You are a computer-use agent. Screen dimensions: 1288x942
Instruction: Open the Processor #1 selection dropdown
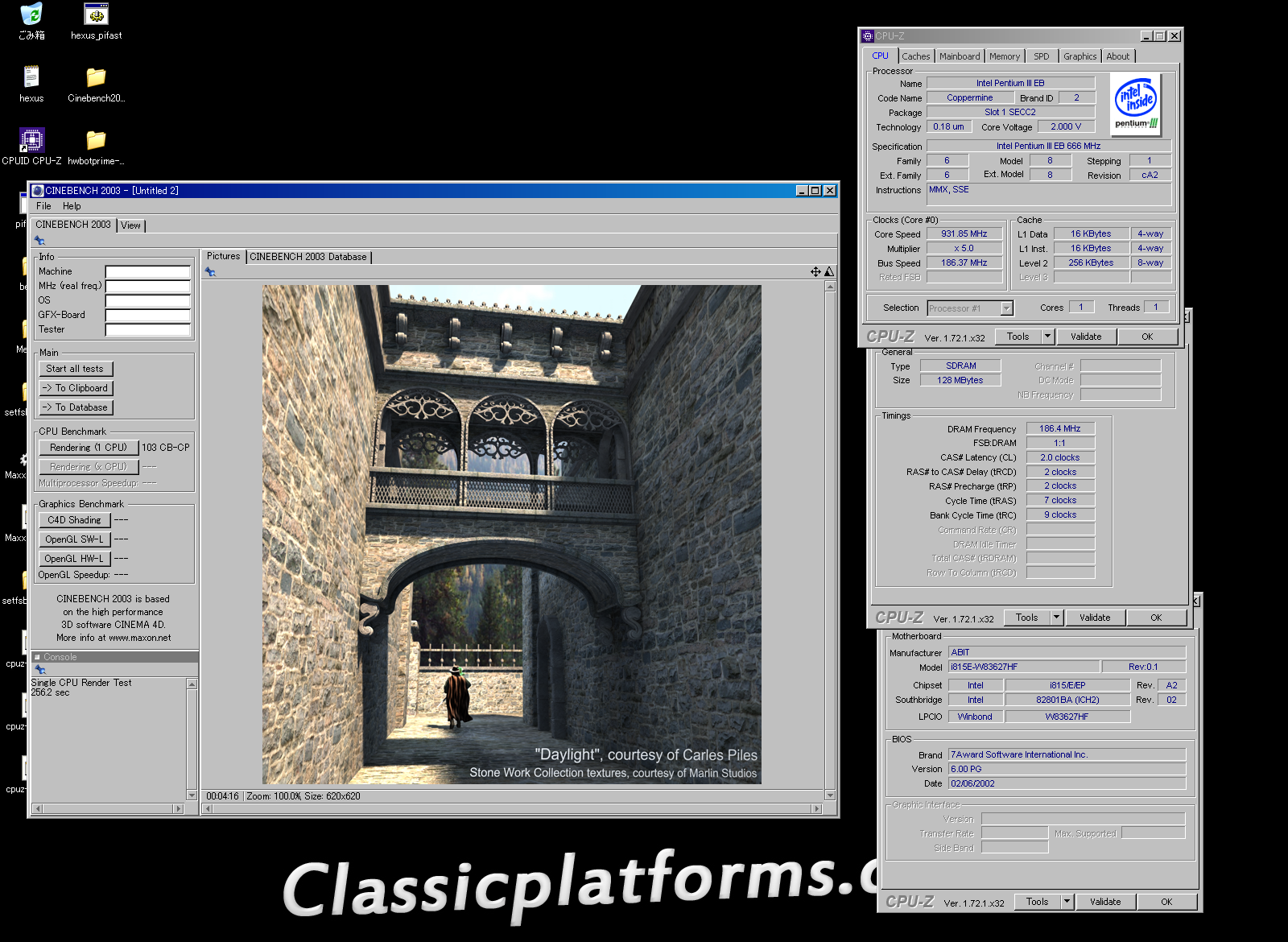point(970,308)
